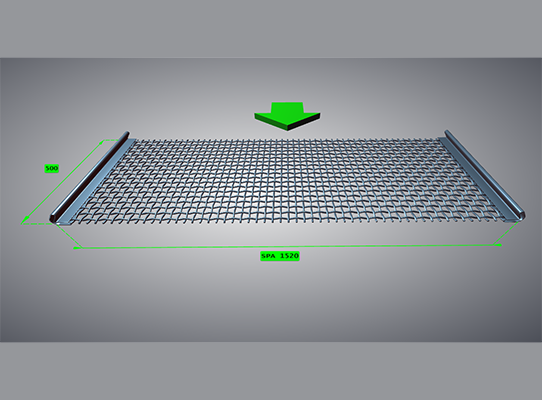
Task: Select the green extension line below the left hook
Action: (66, 236)
